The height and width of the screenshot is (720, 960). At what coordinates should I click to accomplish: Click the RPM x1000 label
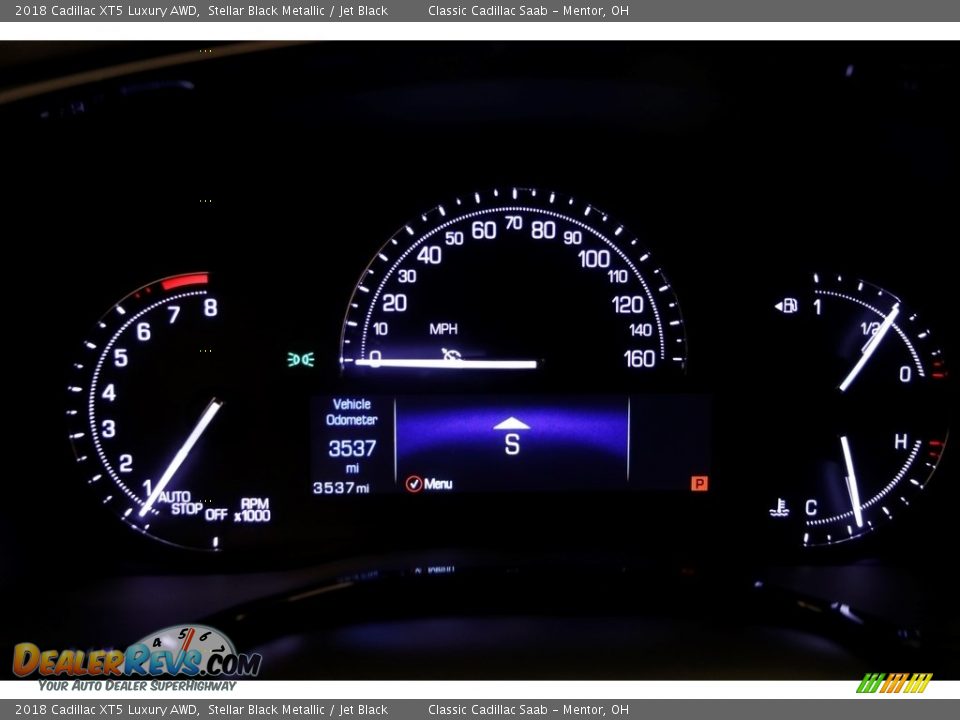coord(253,510)
